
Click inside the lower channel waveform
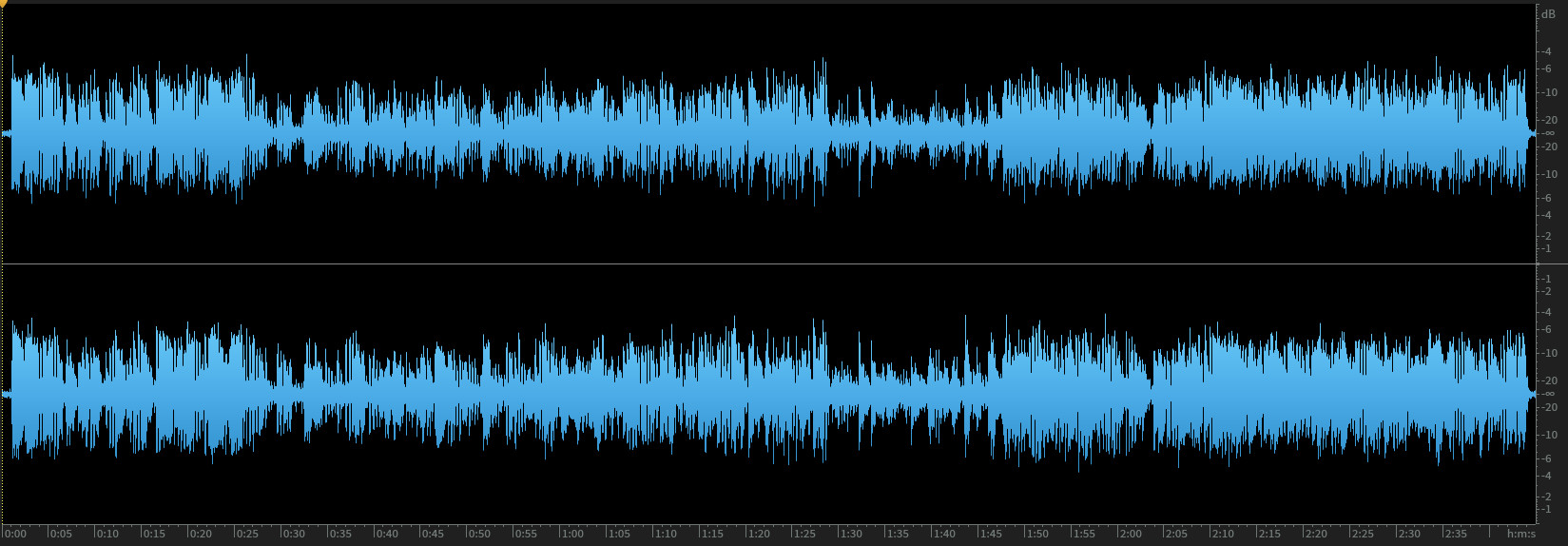pos(768,394)
